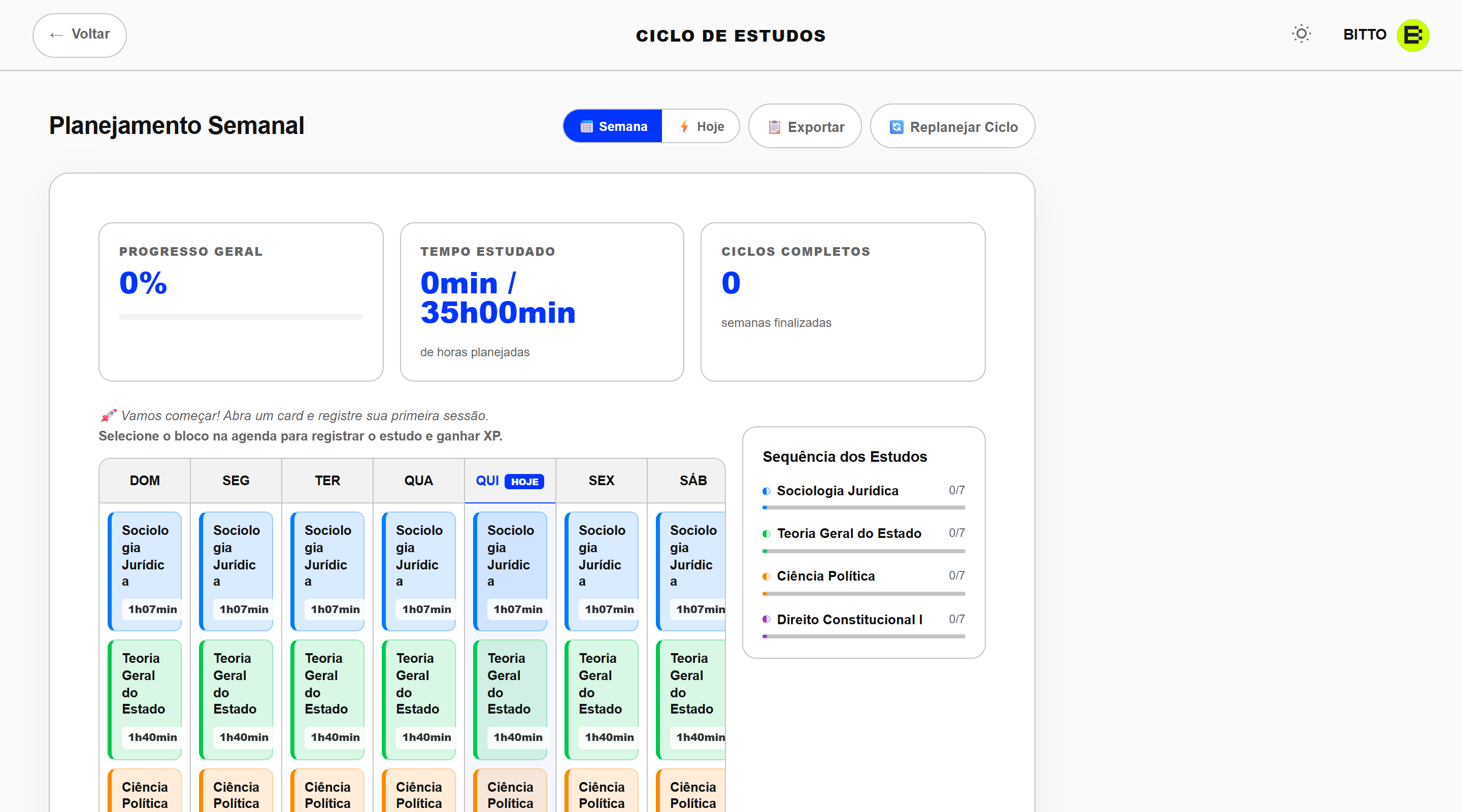Open Saturday's Teoria Geral do Estado block
Screen dimensions: 1462x812
coord(691,700)
